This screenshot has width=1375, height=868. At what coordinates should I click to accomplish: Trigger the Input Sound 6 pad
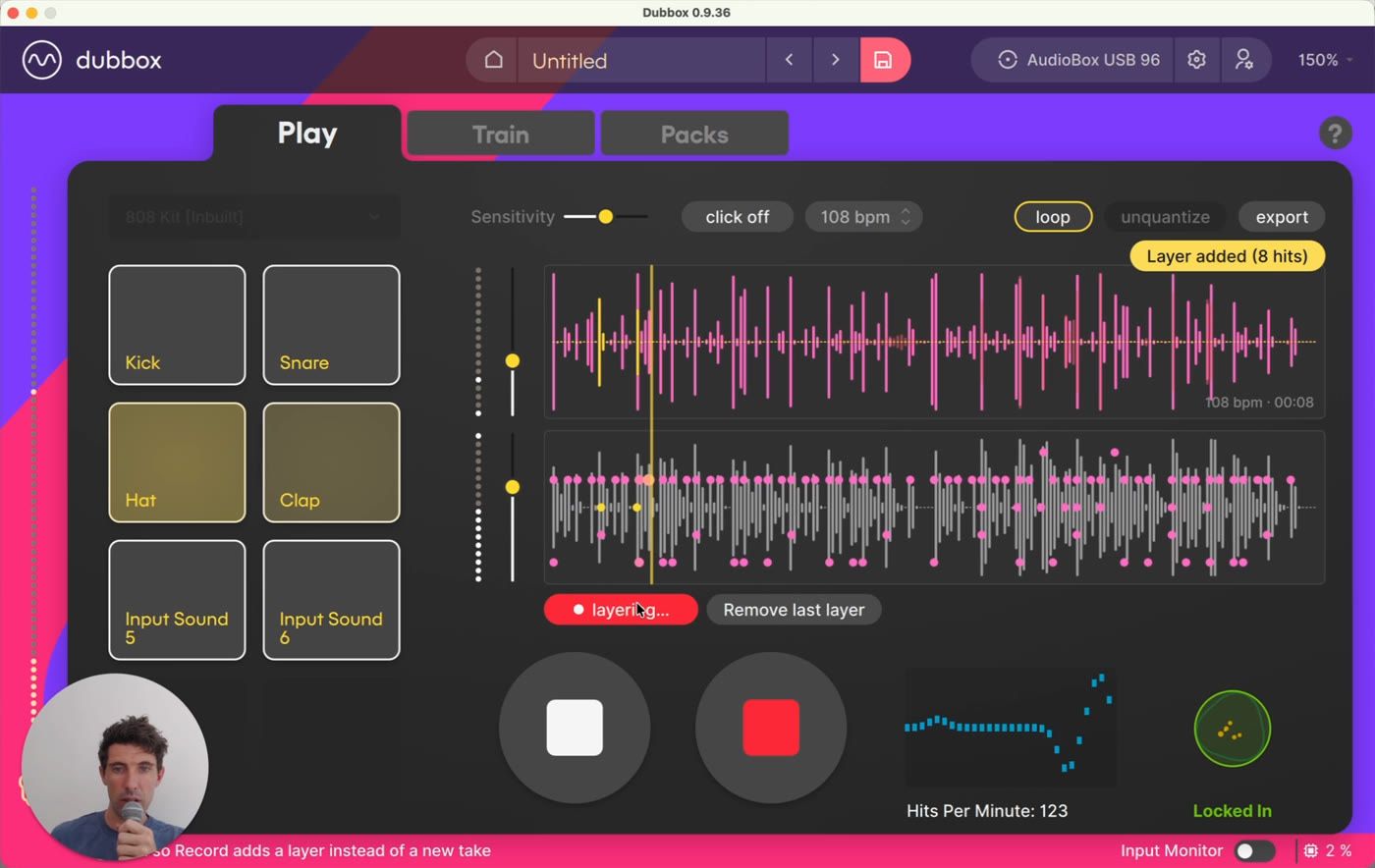coord(331,600)
